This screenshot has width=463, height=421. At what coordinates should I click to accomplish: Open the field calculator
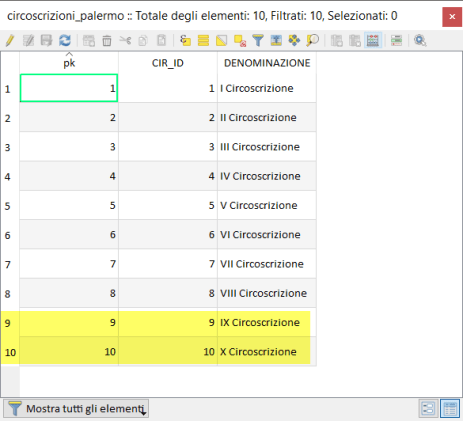click(x=373, y=41)
